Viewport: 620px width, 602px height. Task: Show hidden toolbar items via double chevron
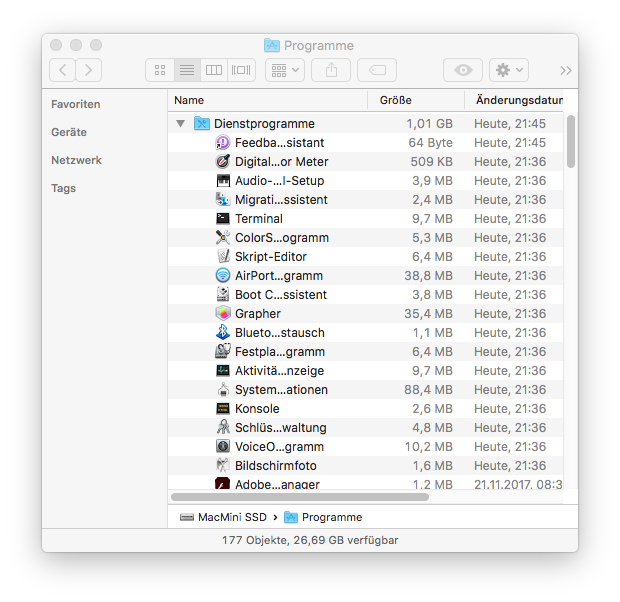(x=566, y=70)
